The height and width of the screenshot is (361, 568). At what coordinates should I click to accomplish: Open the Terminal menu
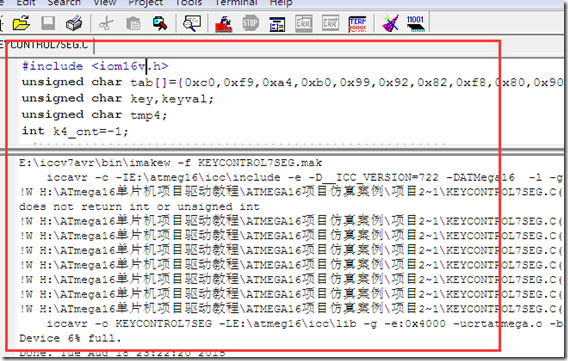pos(236,3)
